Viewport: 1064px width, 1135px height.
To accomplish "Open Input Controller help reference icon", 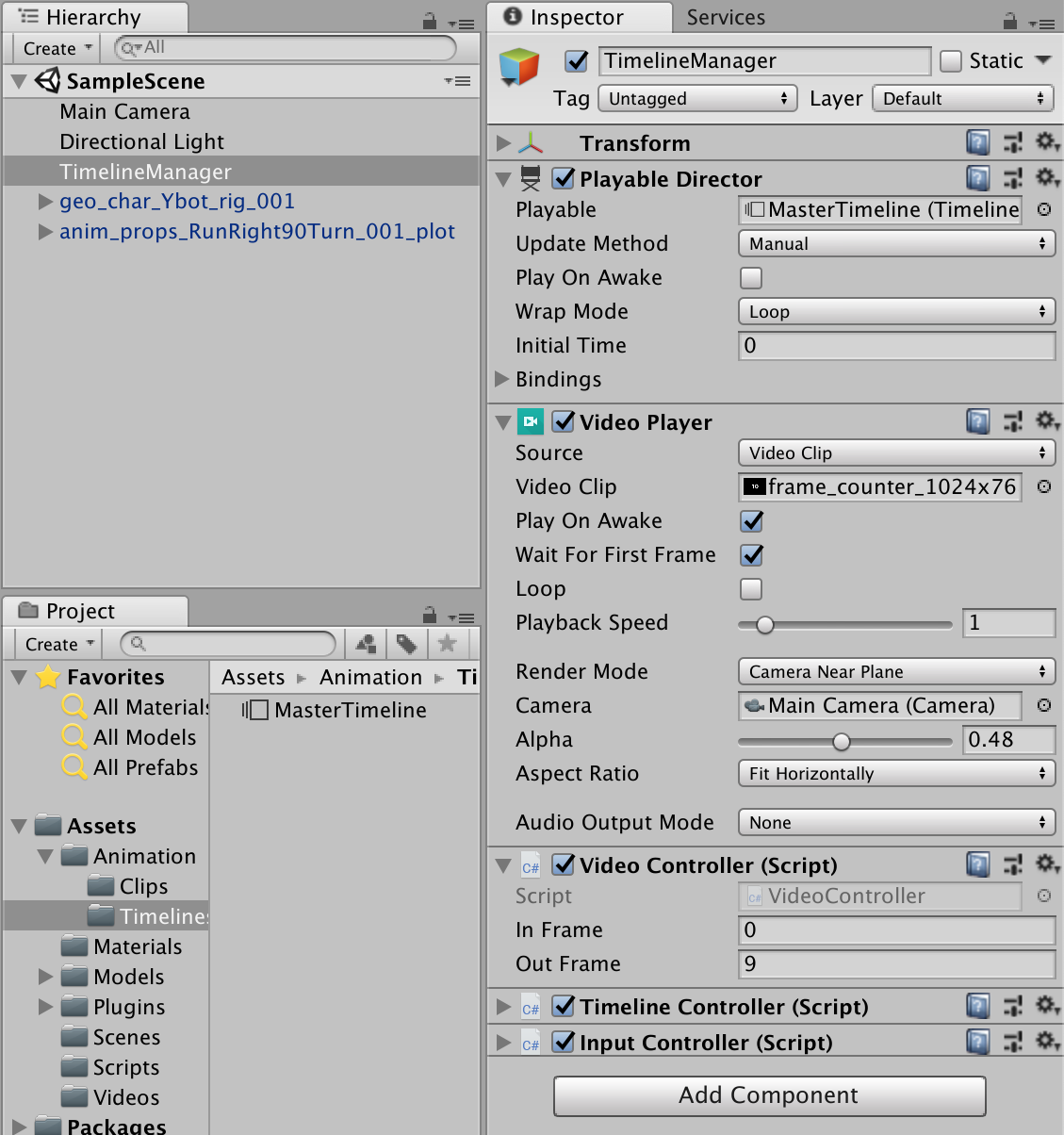I will tap(978, 1042).
